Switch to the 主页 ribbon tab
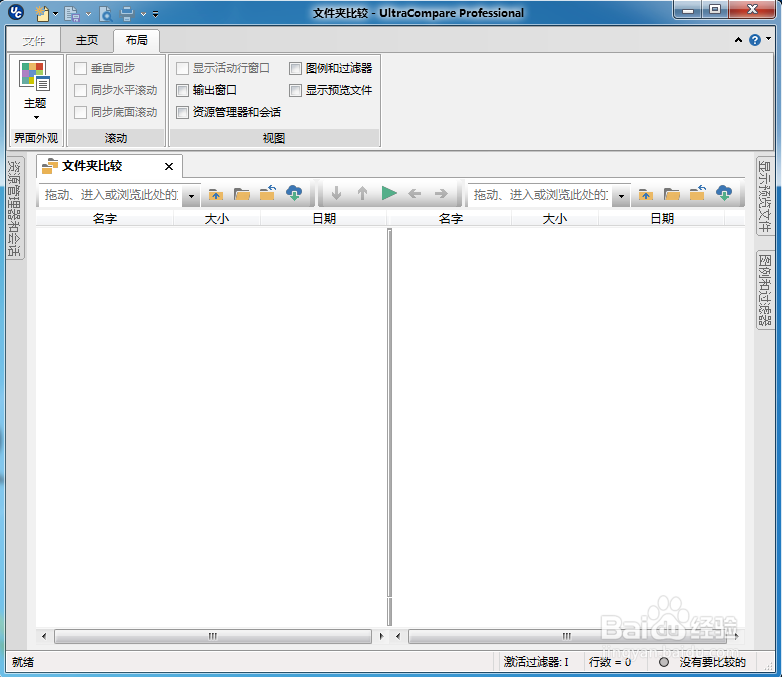 (87, 40)
